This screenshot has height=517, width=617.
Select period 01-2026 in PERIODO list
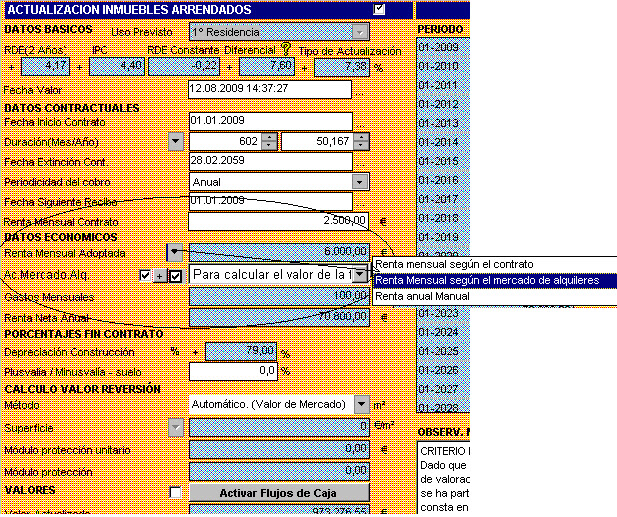pos(443,370)
